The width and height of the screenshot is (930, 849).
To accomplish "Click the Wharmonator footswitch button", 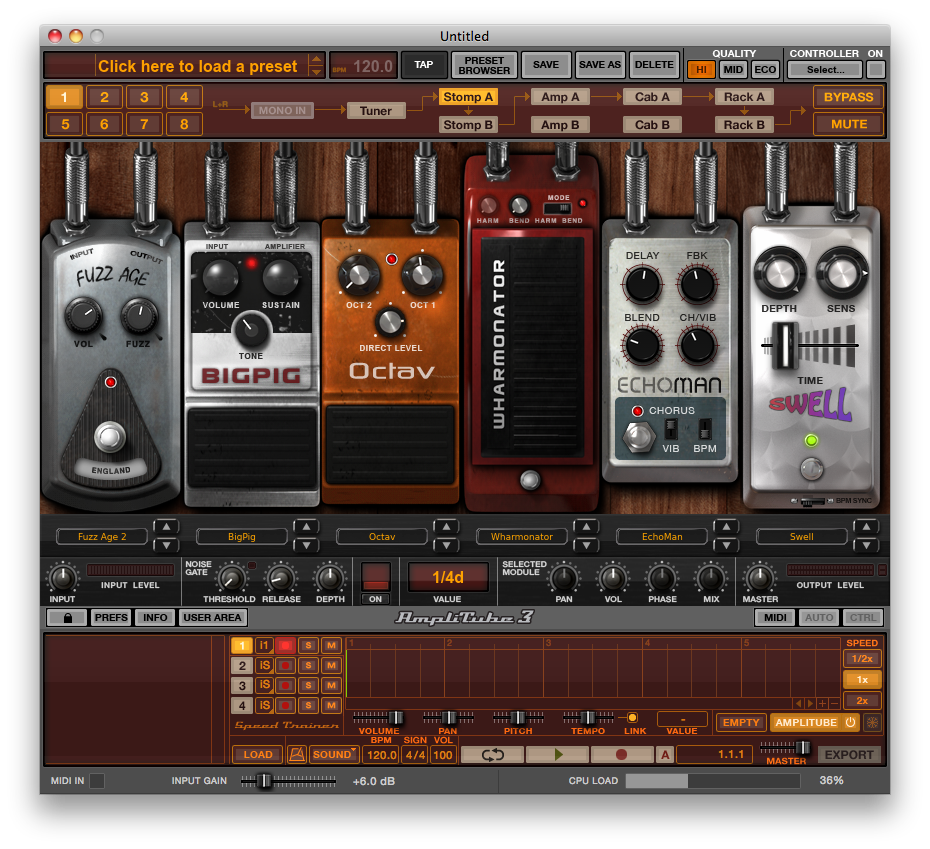I will coord(530,479).
